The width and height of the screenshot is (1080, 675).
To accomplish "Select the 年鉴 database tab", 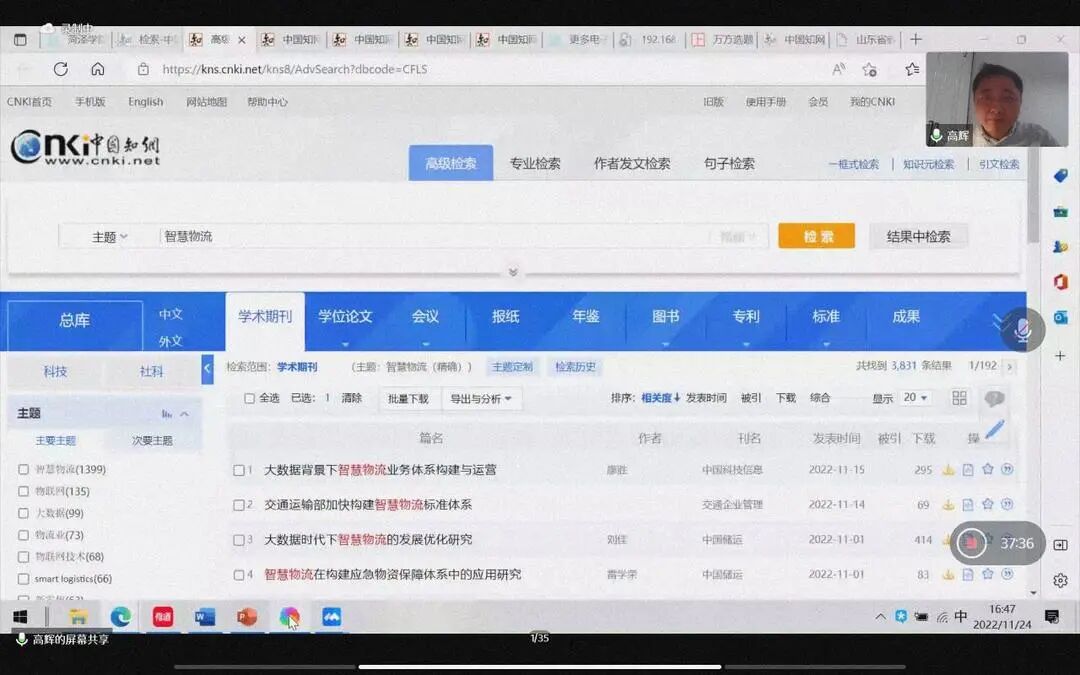I will click(x=585, y=317).
